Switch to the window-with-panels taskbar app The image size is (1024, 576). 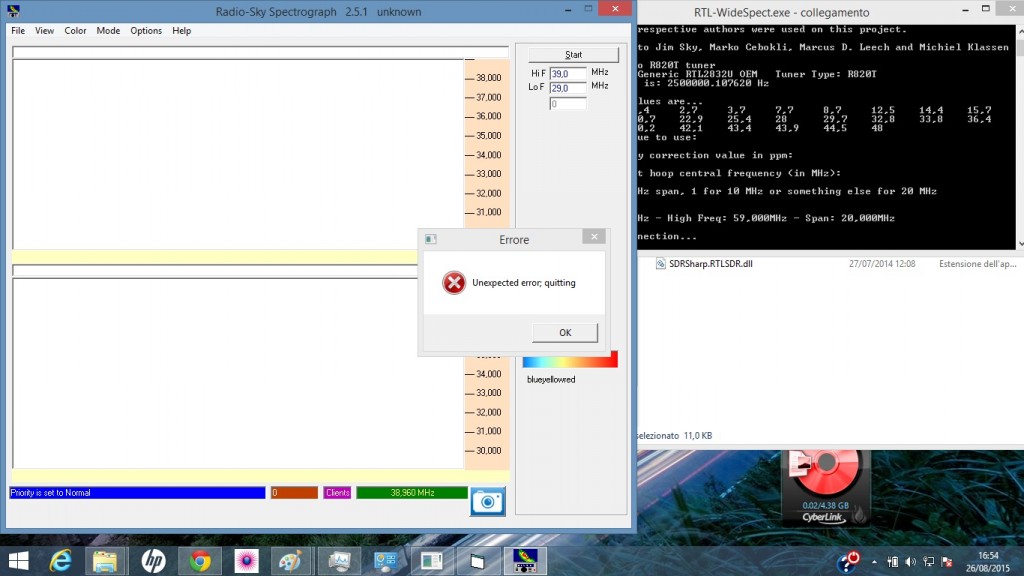click(431, 561)
